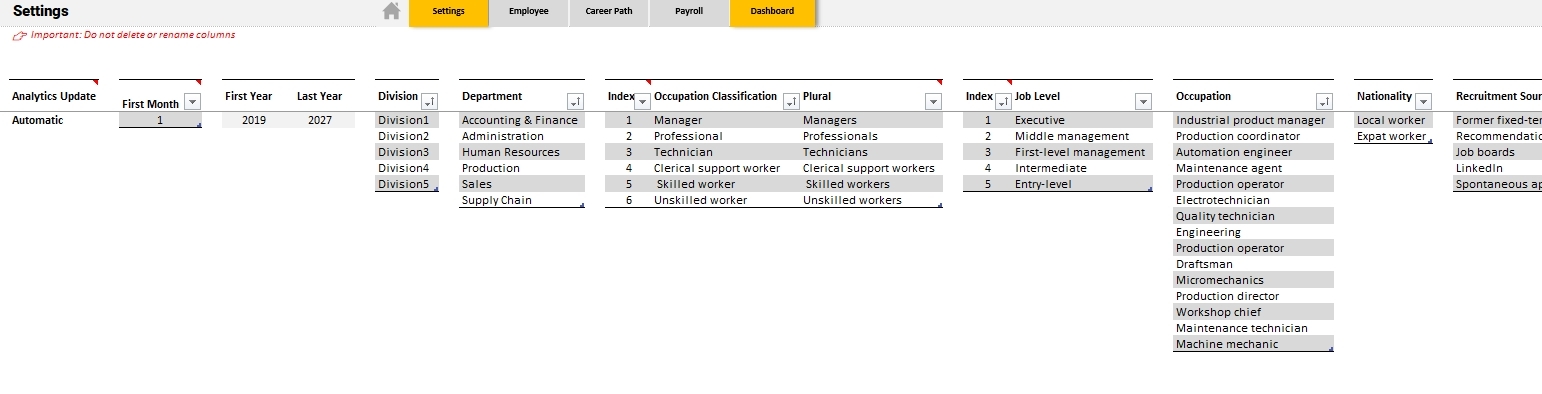Select Maintenance technician occupation

1253,328
